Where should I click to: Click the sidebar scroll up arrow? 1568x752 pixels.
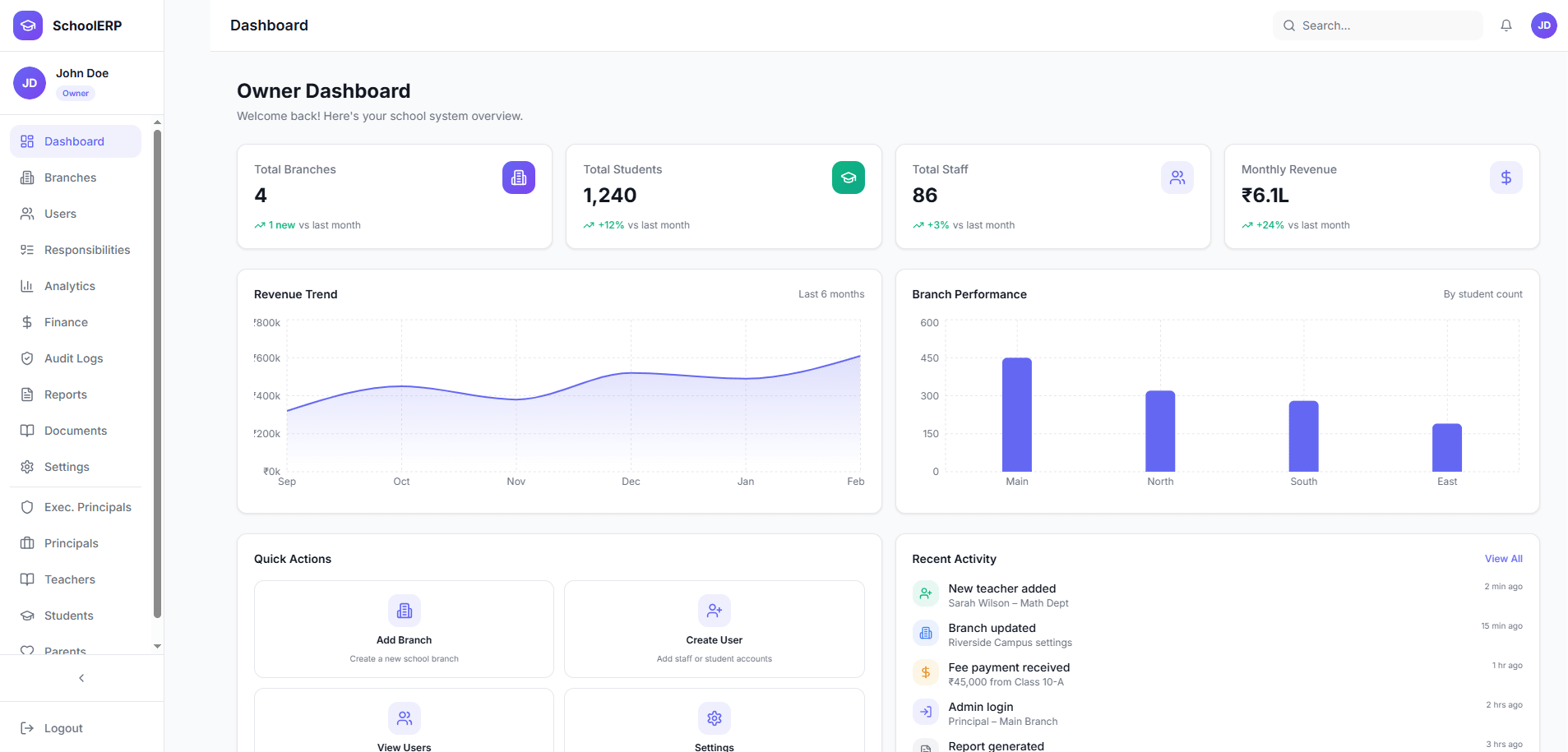(157, 122)
